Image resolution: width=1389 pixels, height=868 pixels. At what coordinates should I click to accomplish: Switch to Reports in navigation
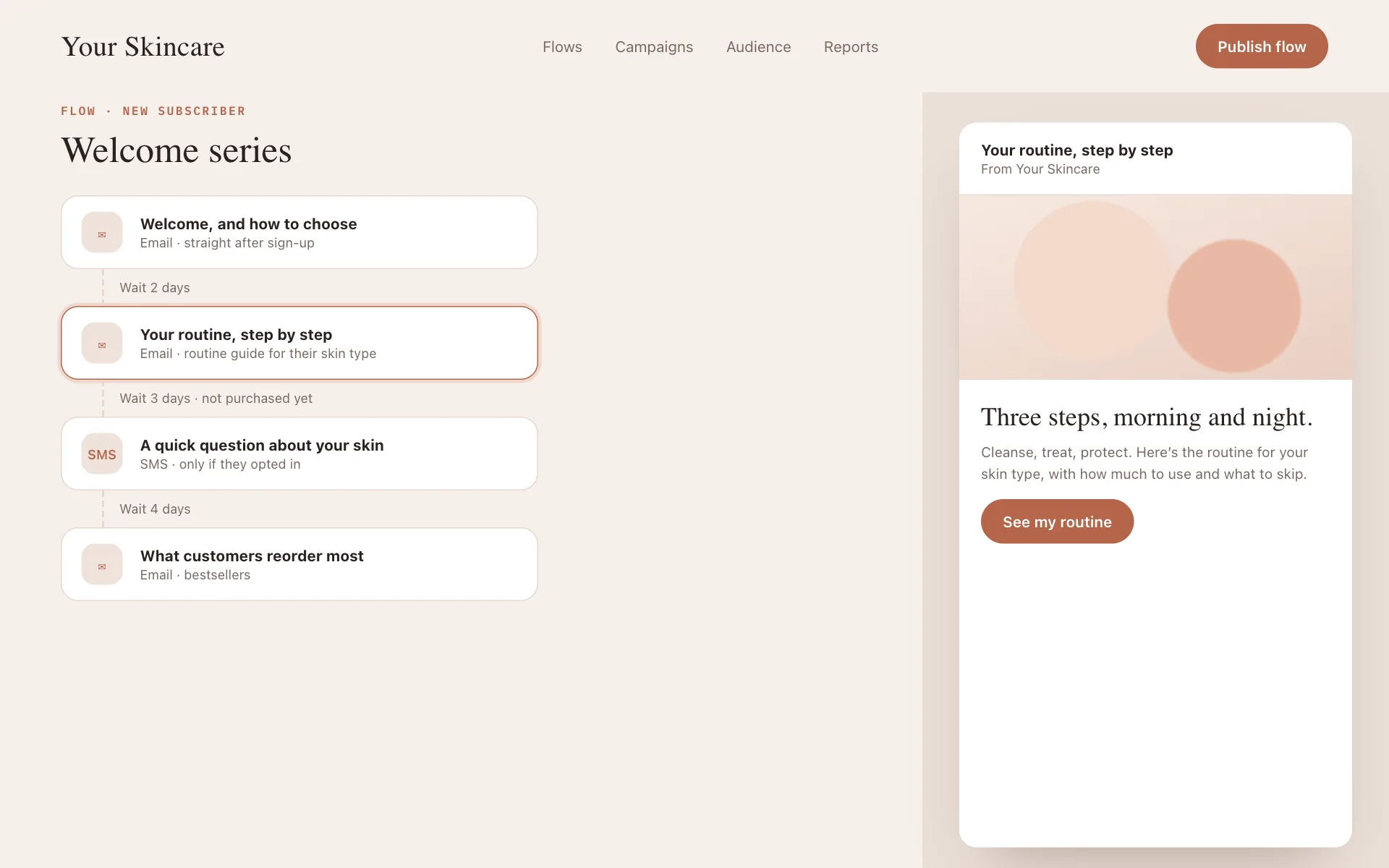pos(851,47)
